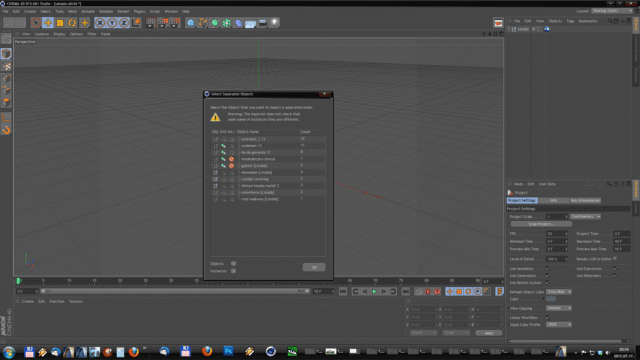The width and height of the screenshot is (640, 360).
Task: Select the 'roof walkway [Lindab]' row
Action: coord(268,199)
